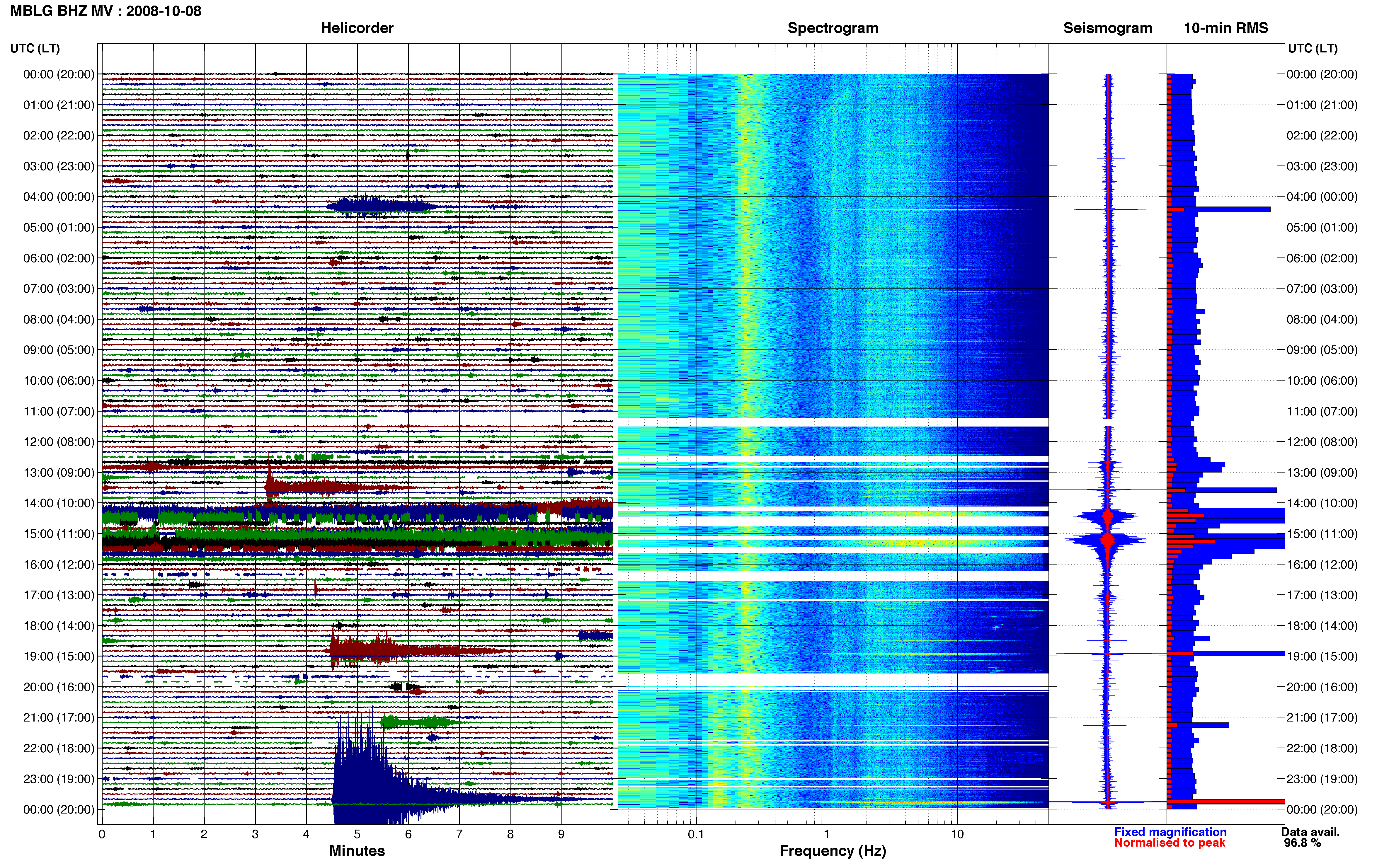Click the 7 tick on the Minutes axis
The image size is (1389, 868).
click(x=459, y=835)
